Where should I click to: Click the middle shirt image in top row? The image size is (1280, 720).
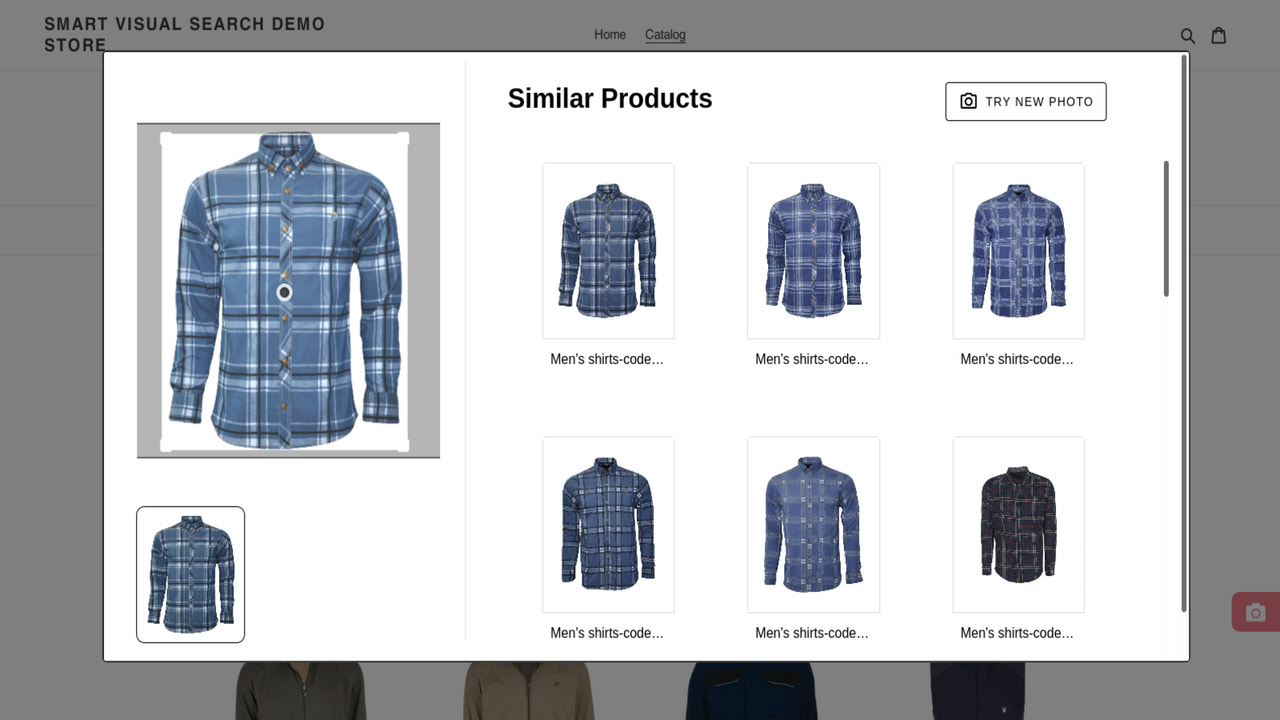[813, 250]
